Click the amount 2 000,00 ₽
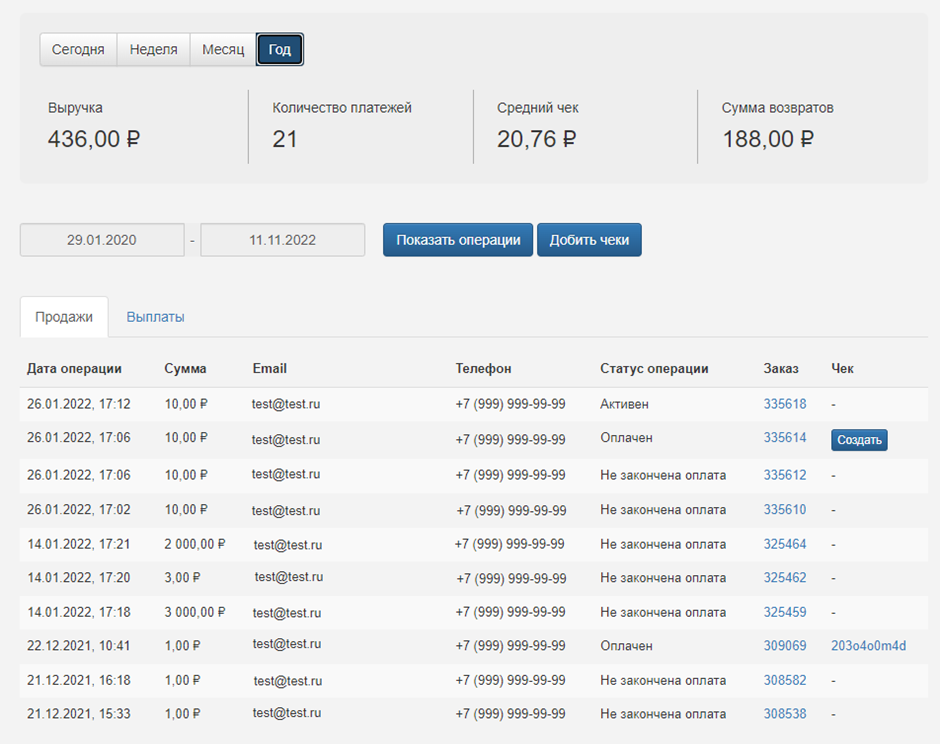Viewport: 940px width, 744px height. [195, 544]
